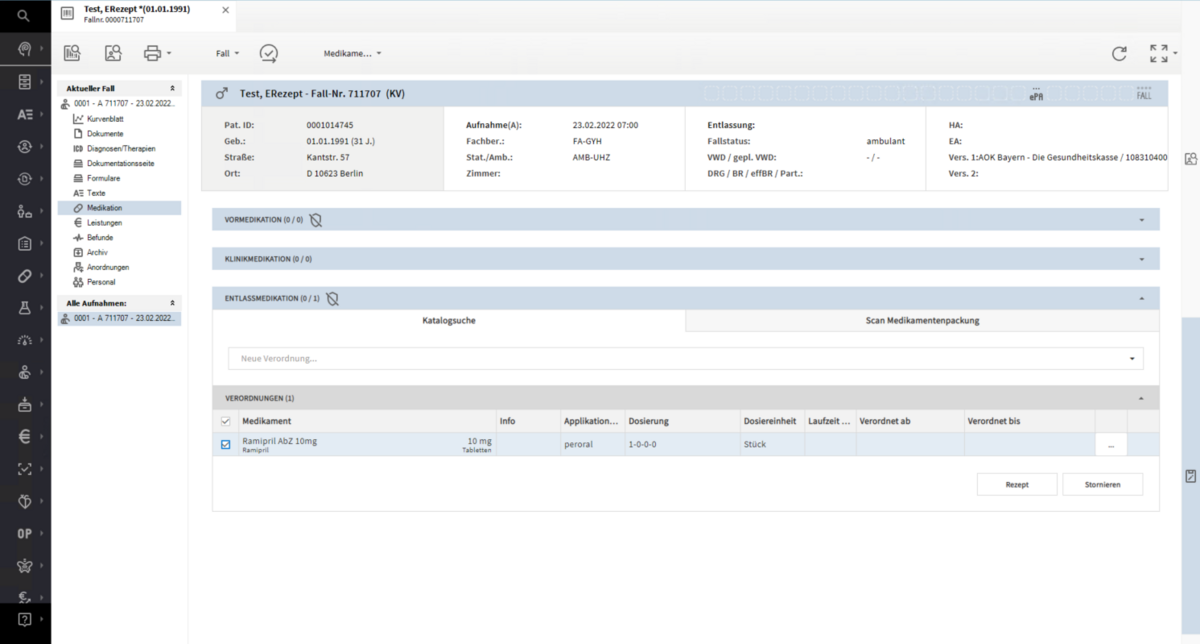Collapse the Aktueller Fall panel
This screenshot has width=1200, height=644.
173,88
